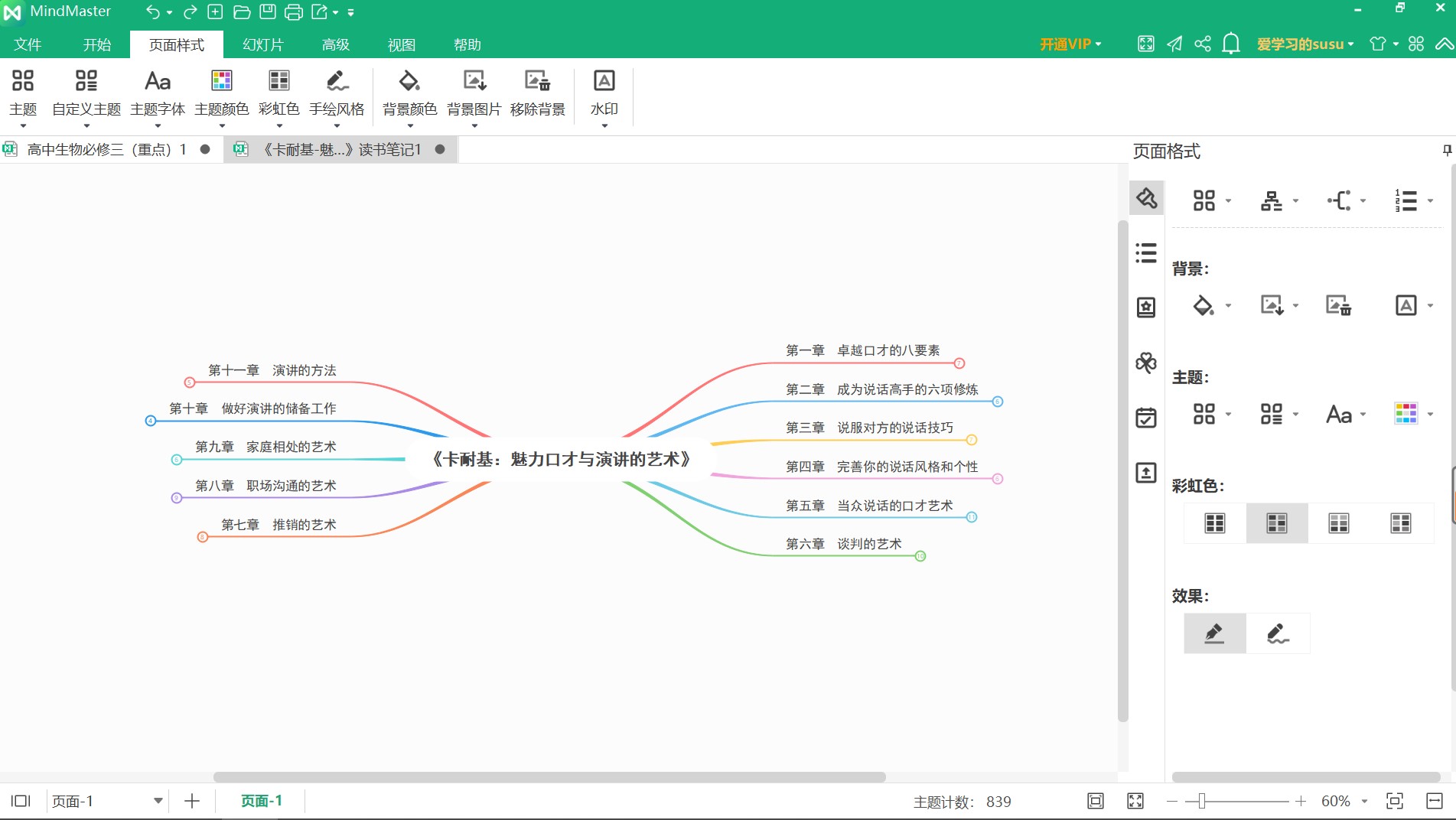
Task: Save document with floppy disk icon
Action: tap(268, 11)
